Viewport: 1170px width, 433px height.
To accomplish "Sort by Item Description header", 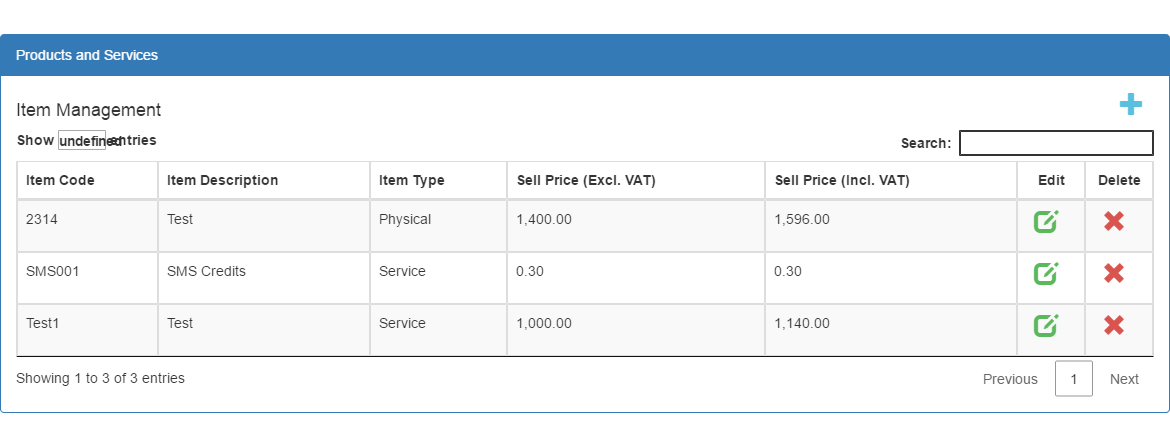I will point(264,180).
